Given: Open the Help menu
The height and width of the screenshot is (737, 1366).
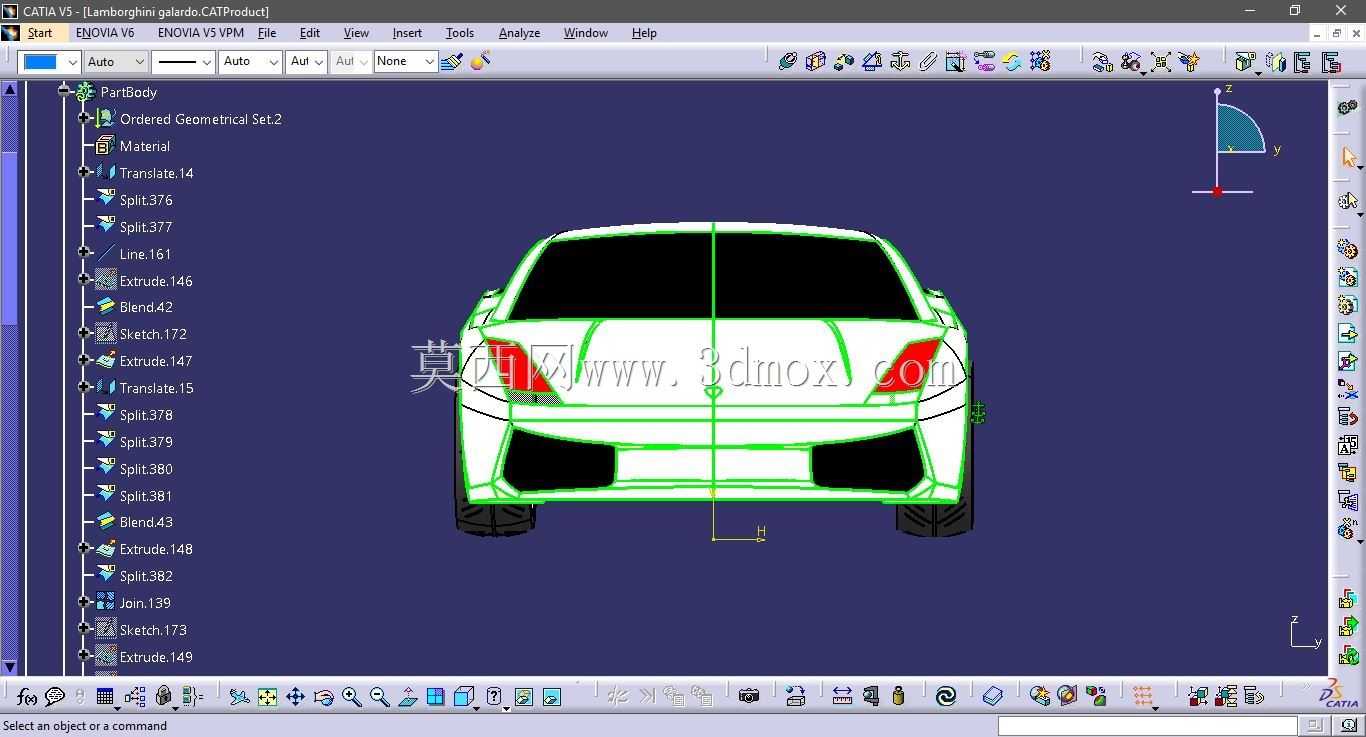Looking at the screenshot, I should 644,33.
